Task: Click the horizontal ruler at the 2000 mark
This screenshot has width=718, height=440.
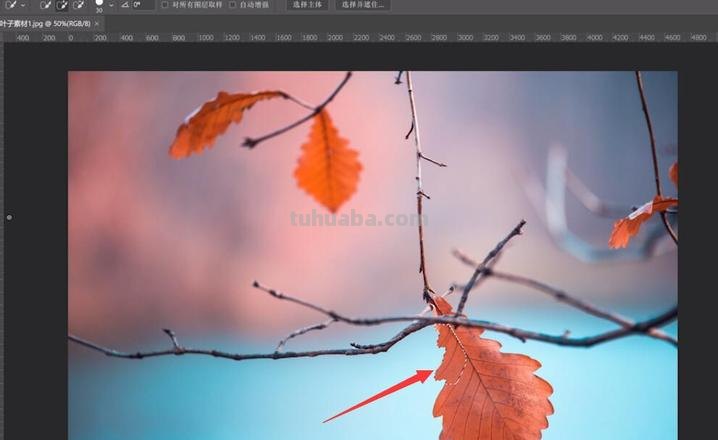Action: click(x=333, y=37)
